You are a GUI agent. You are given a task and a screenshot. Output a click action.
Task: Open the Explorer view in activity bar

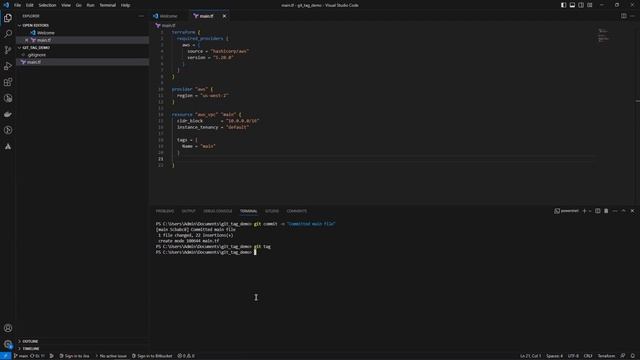(x=8, y=18)
